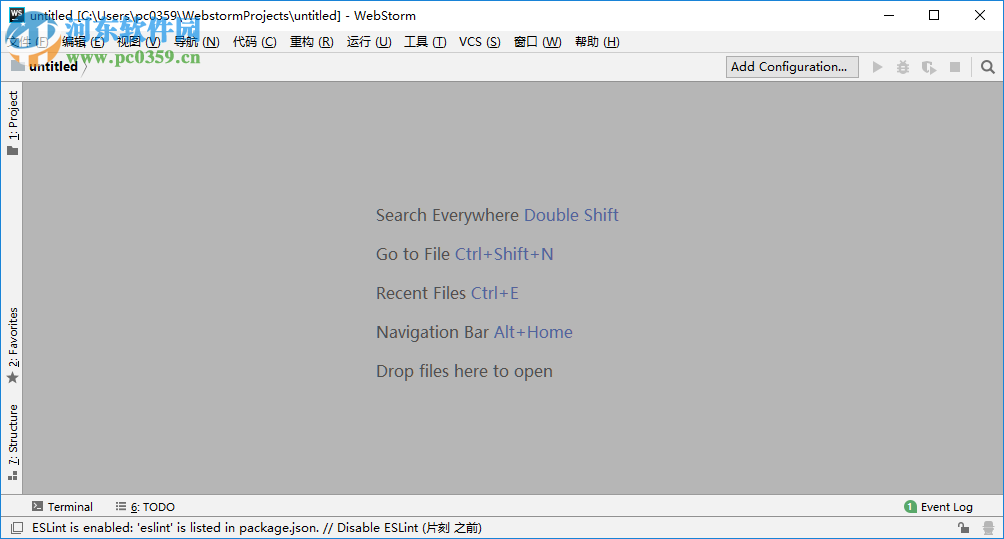
Task: Toggle the read-only lock icon in status bar
Action: point(963,528)
